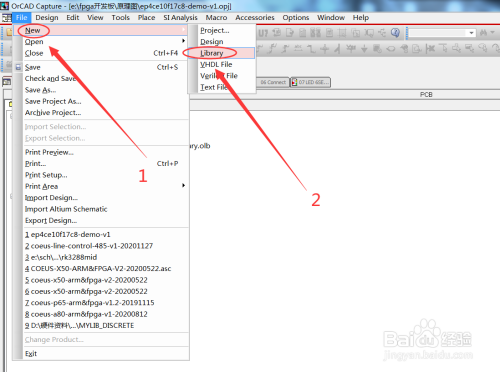This screenshot has width=500, height=372.
Task: Open the Macro menu
Action: pos(216,17)
